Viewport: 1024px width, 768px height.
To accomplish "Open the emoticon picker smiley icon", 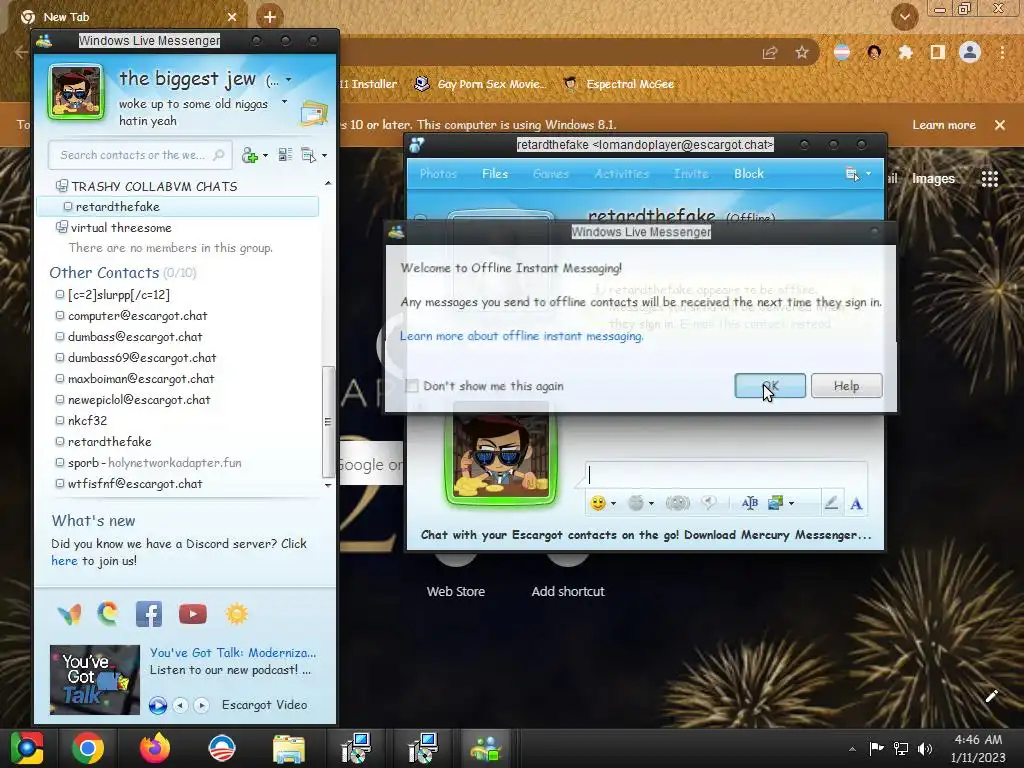I will tap(598, 503).
